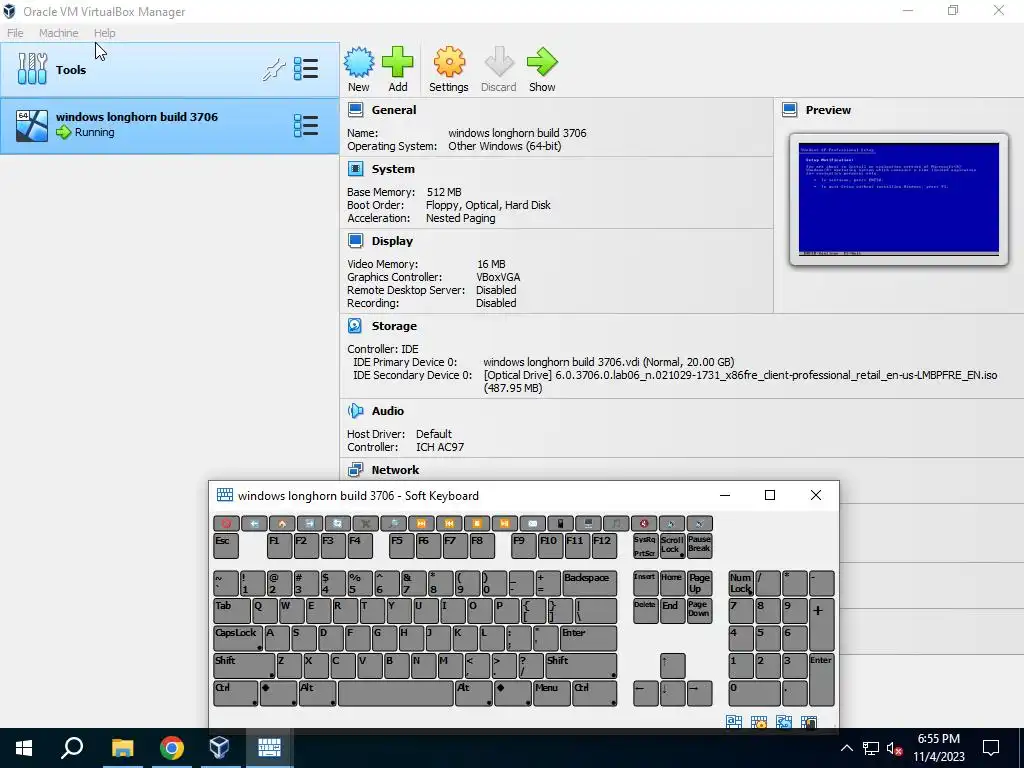Toggle the left Alt key
This screenshot has width=1024, height=768.
[317, 693]
